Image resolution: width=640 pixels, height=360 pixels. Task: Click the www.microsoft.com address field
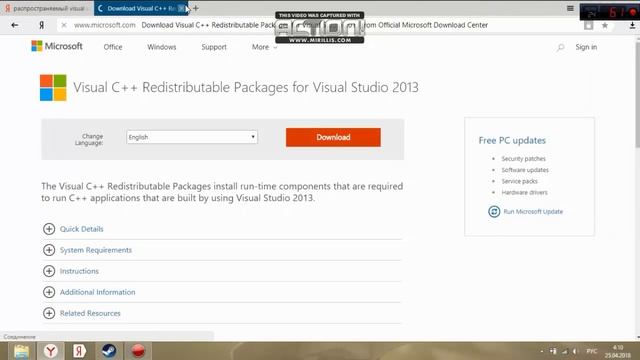tap(104, 25)
